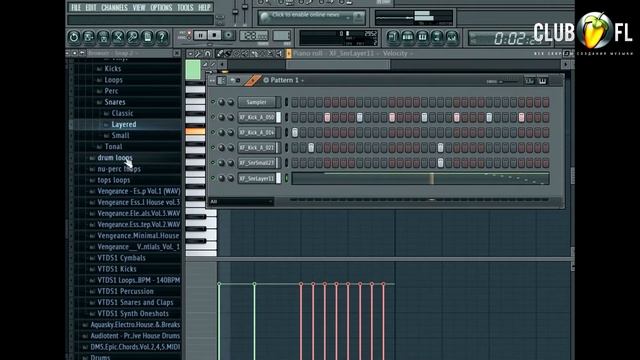Open the FILE menu
The image size is (640, 360).
point(76,7)
